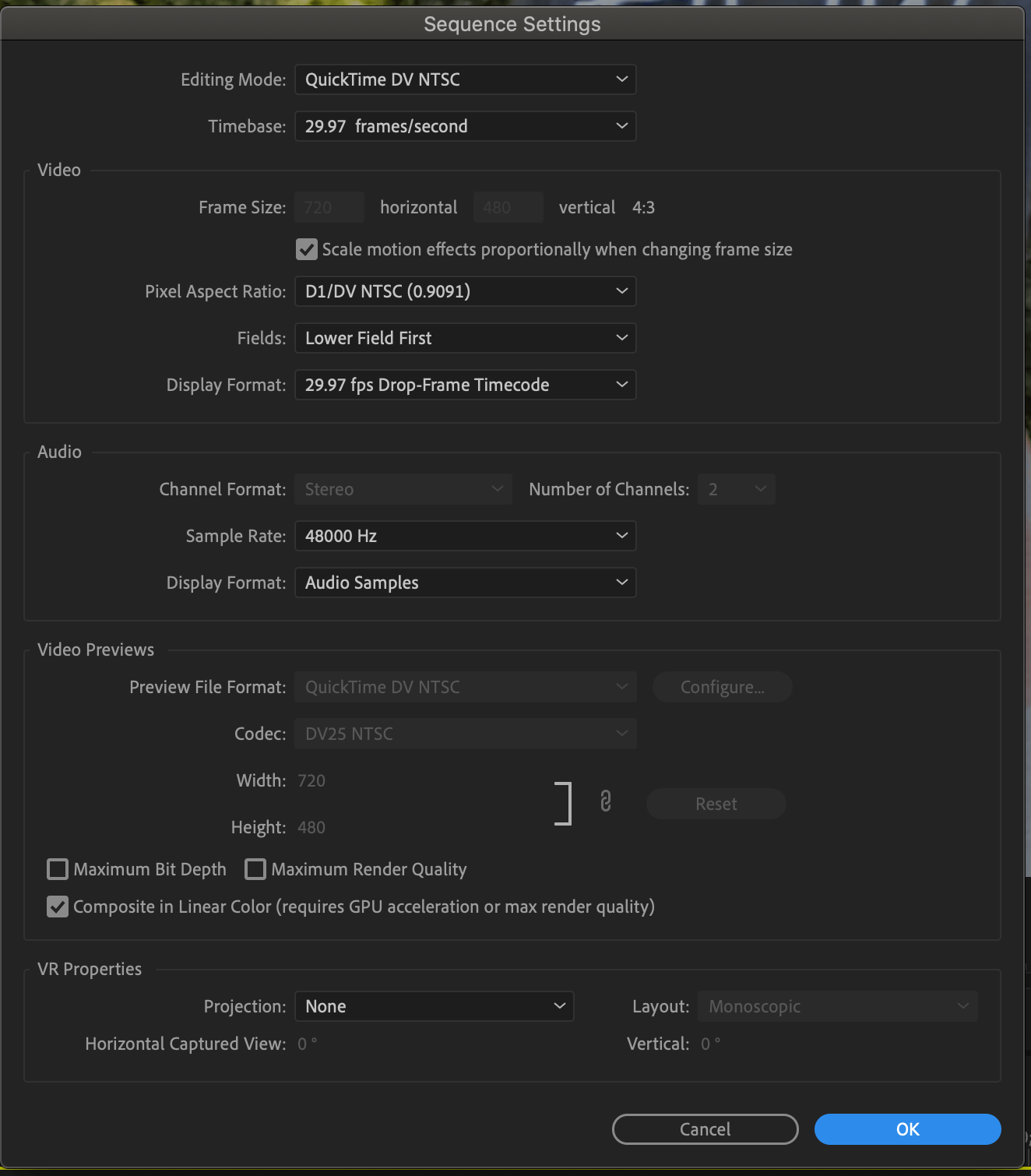Open the Sample Rate dropdown
1031x1176 pixels.
[465, 535]
